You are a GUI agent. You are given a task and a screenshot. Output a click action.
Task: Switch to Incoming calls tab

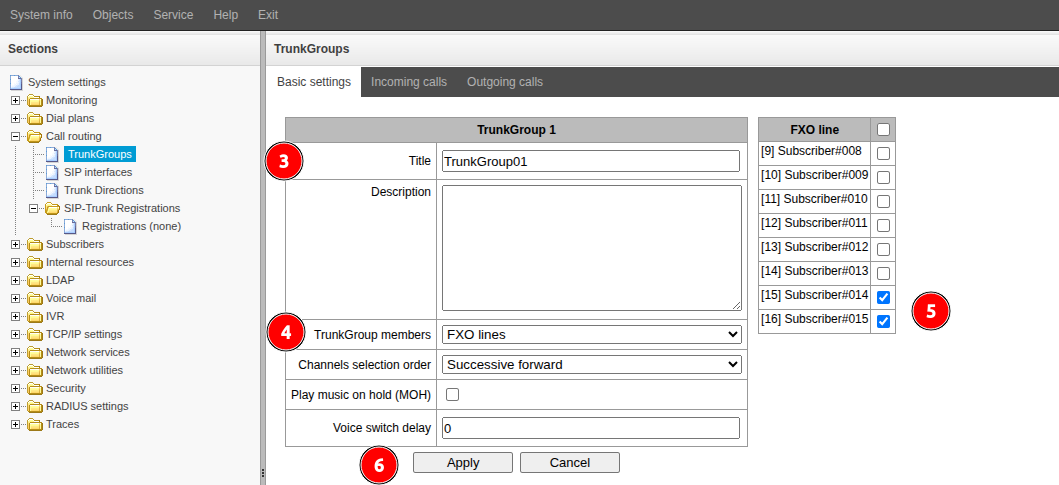coord(409,82)
